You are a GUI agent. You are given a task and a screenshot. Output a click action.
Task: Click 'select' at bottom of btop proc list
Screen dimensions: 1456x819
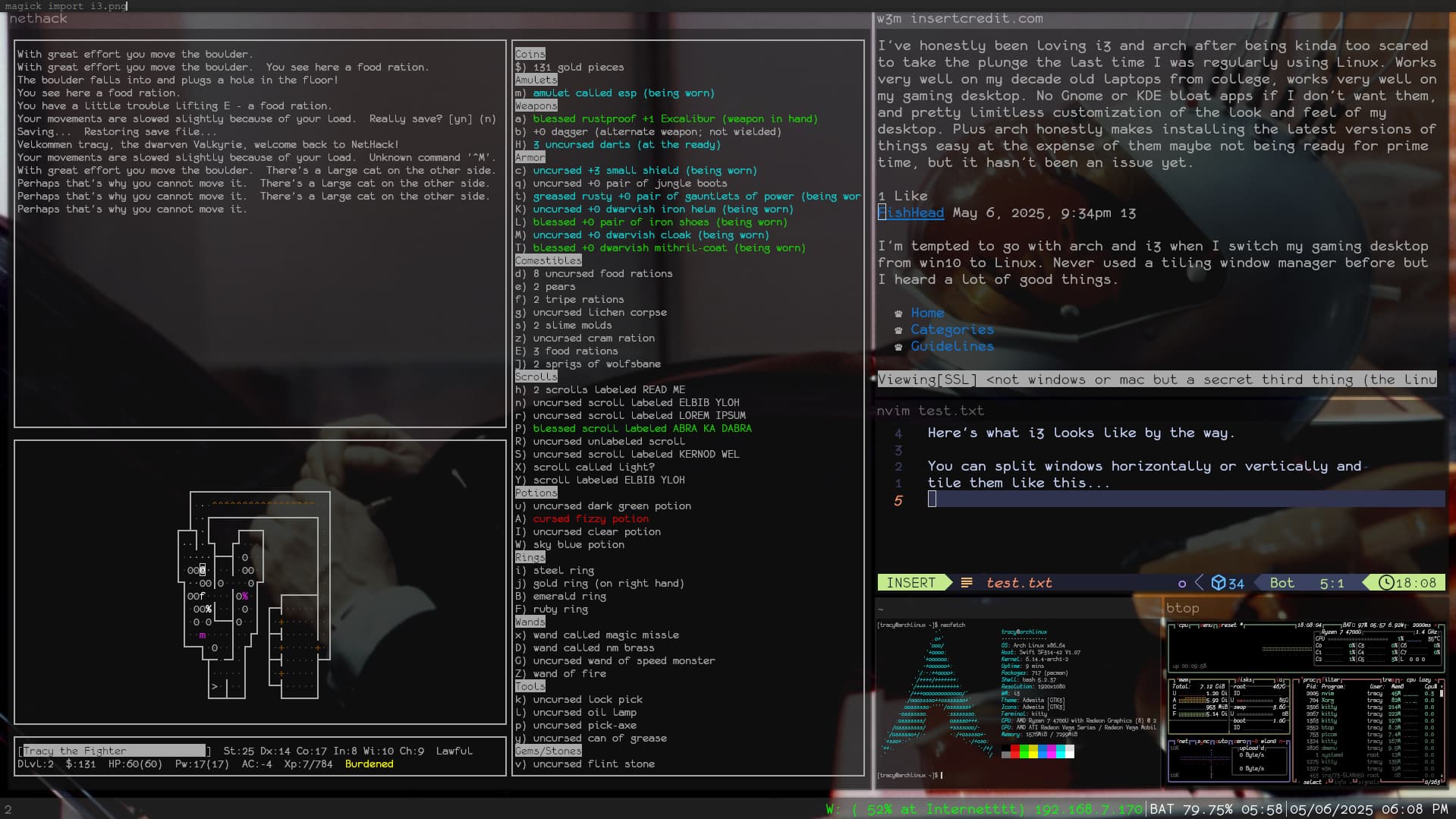point(1312,782)
